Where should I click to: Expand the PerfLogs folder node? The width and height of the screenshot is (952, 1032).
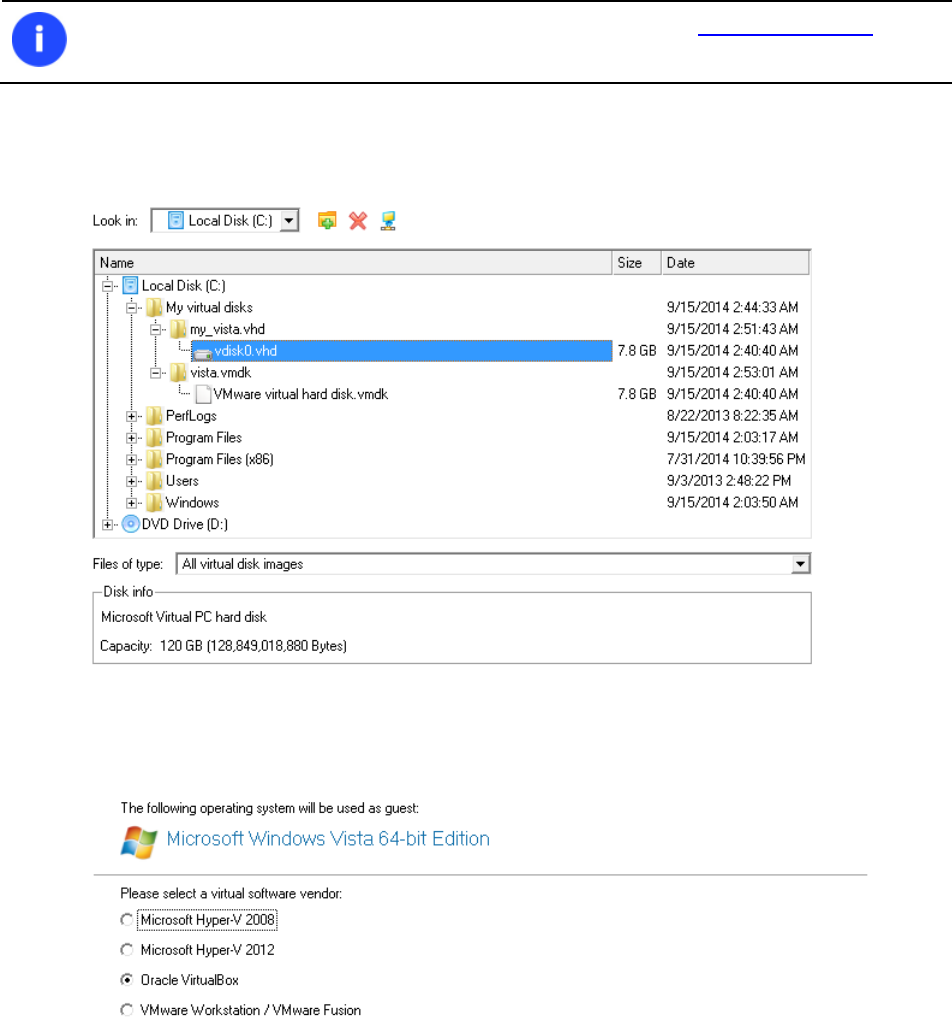click(x=131, y=417)
